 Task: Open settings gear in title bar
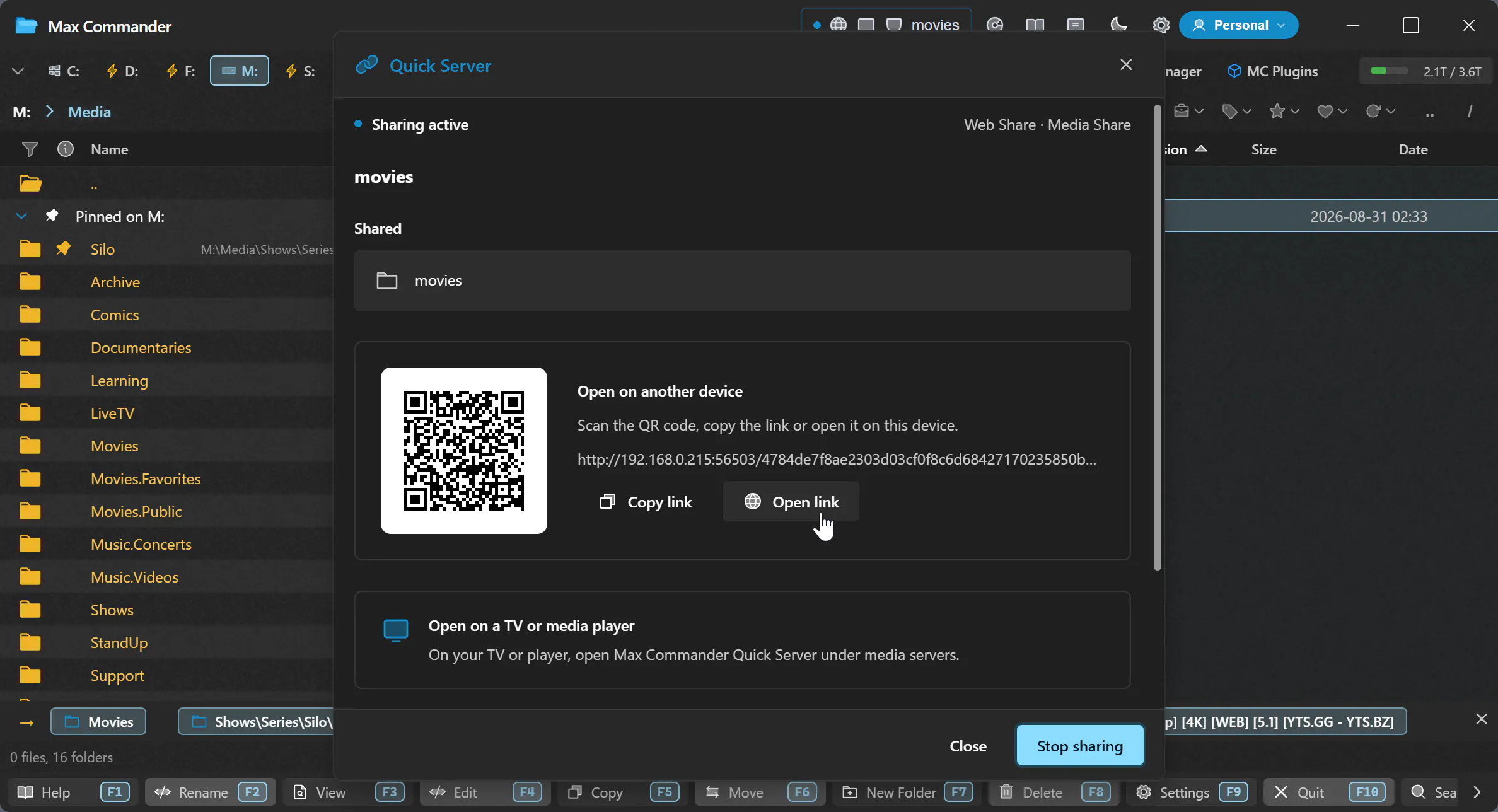pos(1161,25)
